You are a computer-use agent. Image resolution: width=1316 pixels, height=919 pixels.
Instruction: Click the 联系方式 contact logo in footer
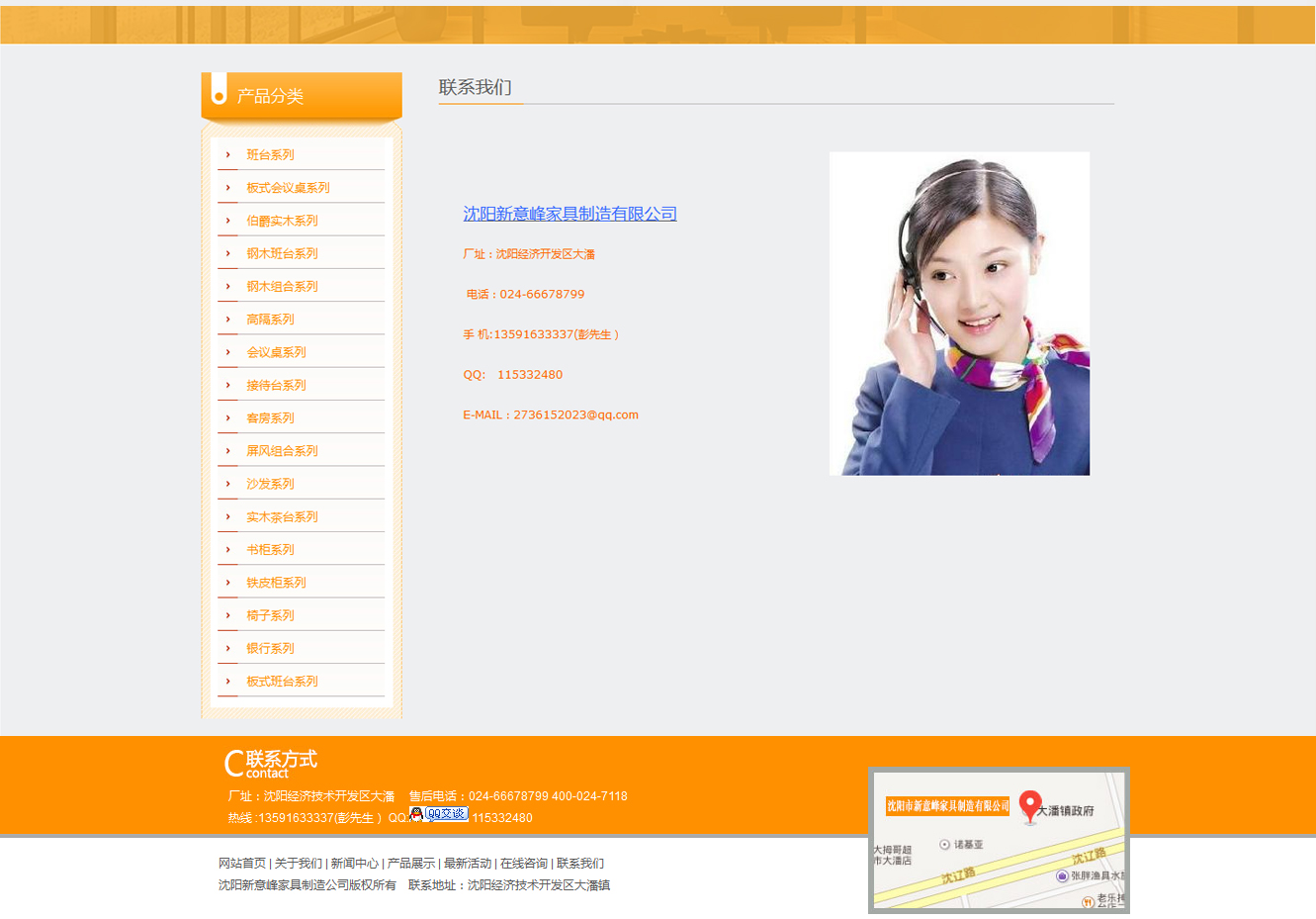pos(270,763)
